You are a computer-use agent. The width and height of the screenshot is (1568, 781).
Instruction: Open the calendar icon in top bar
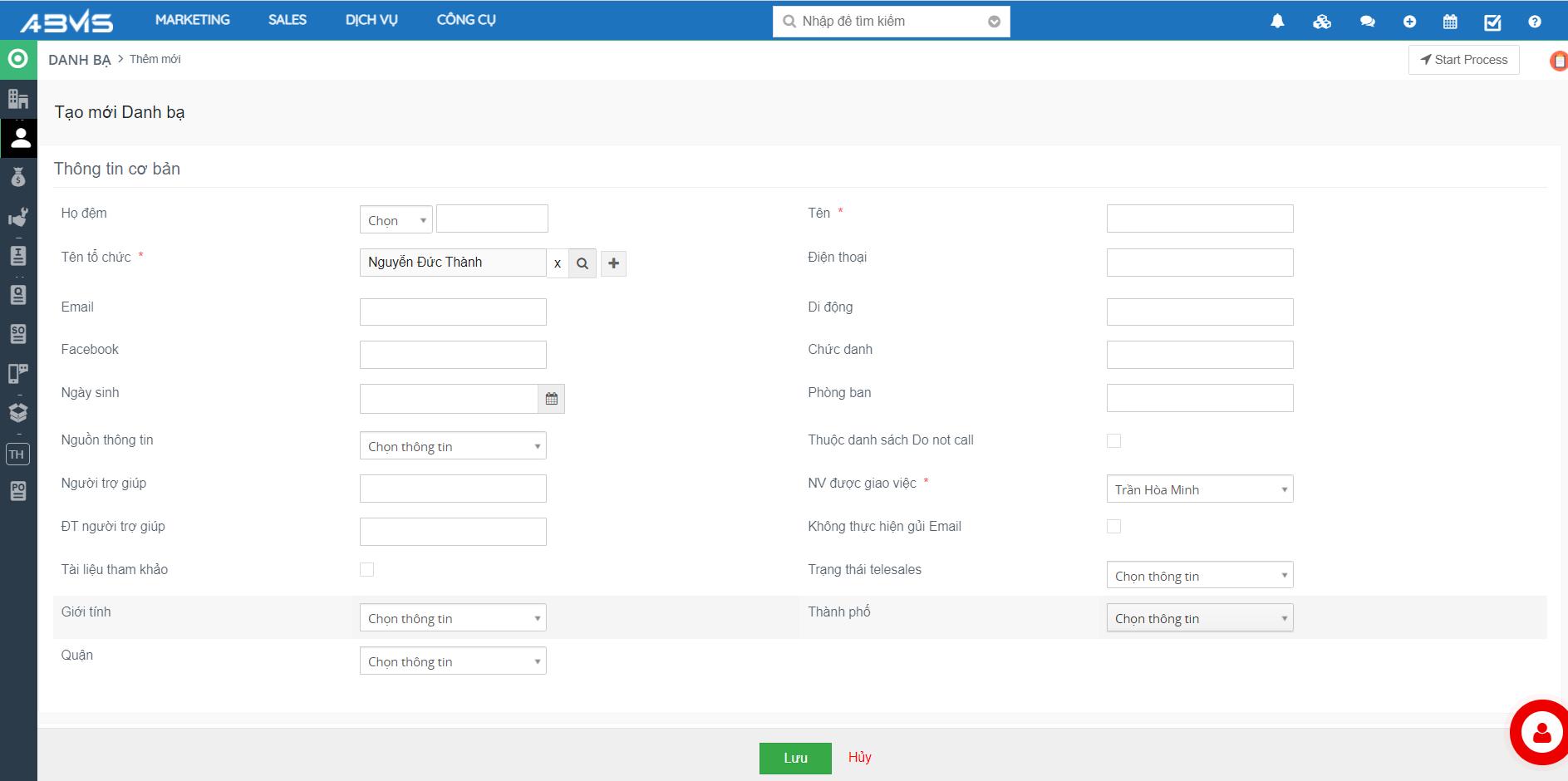(x=1450, y=22)
